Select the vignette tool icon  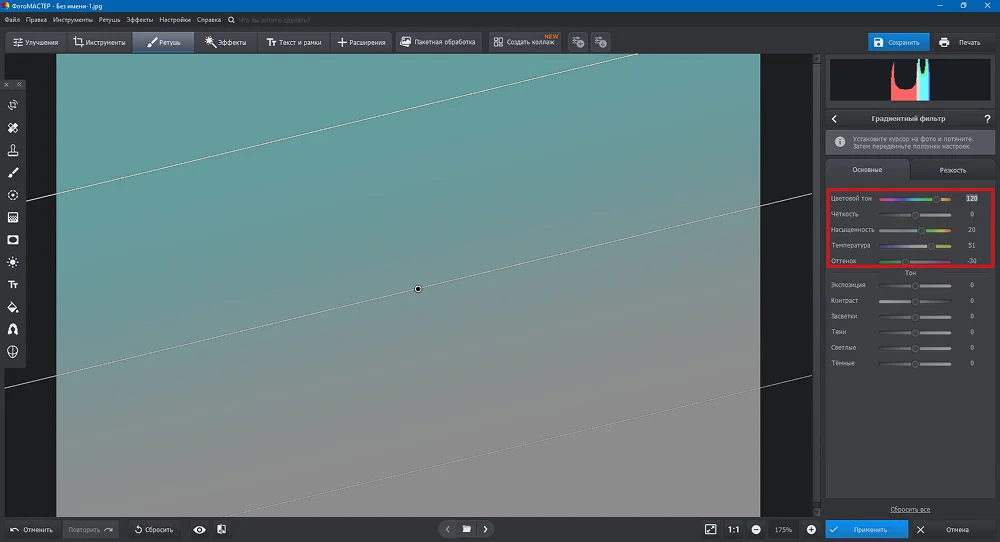coord(13,240)
